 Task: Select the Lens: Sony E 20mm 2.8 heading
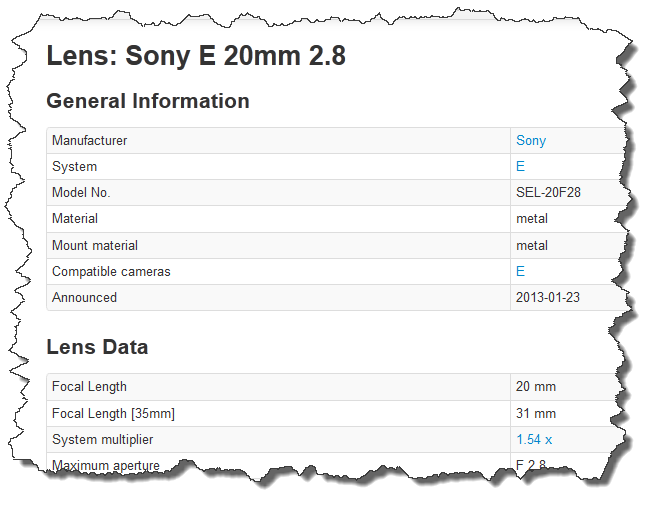click(x=196, y=55)
